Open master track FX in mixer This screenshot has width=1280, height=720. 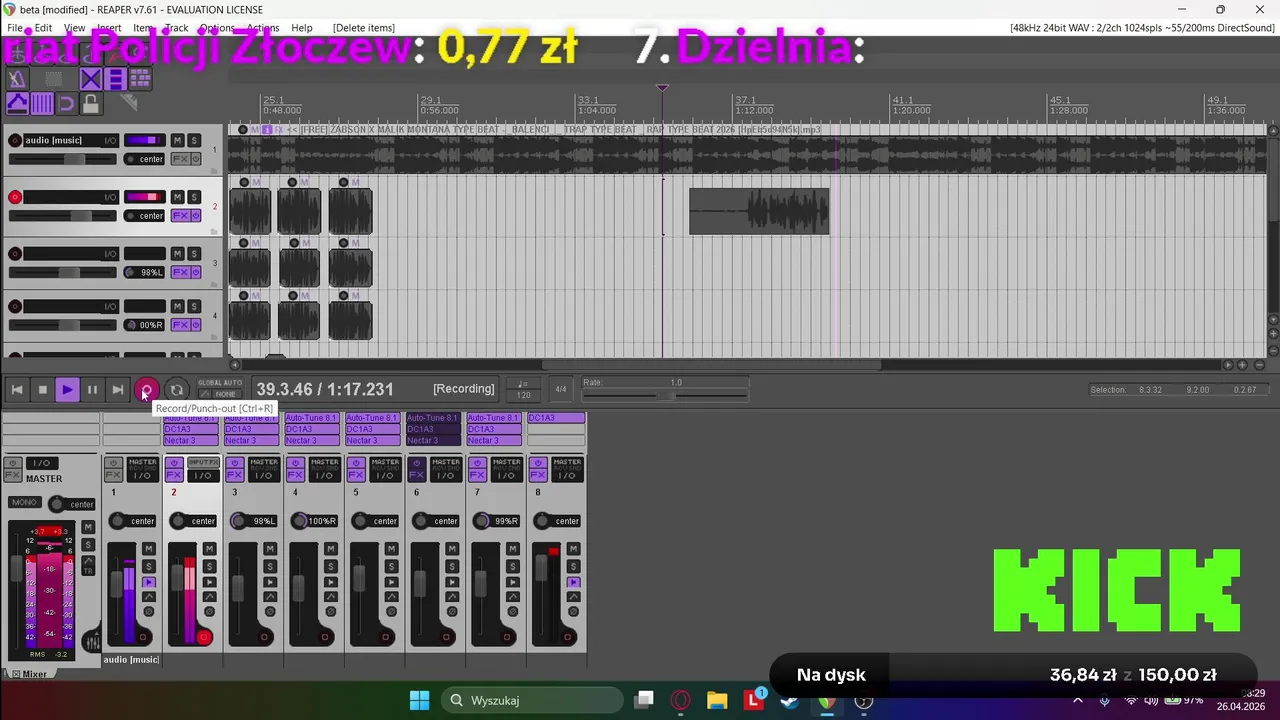(13, 475)
